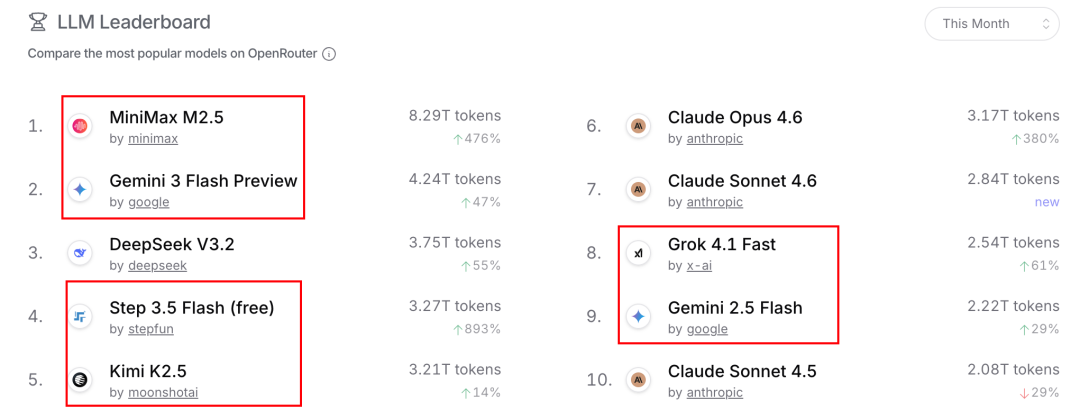This screenshot has height=420, width=1080.
Task: Click the DeepSeek V3.2 logo icon
Action: [x=80, y=253]
